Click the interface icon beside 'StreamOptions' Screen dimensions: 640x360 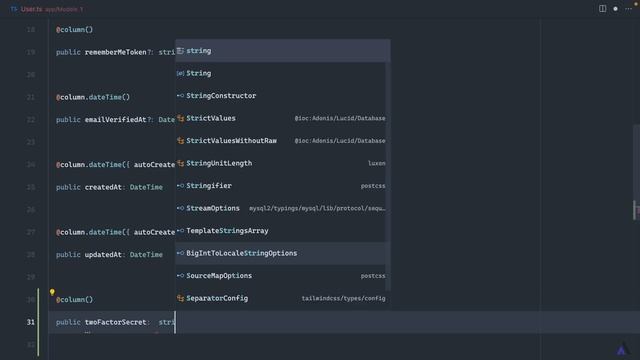tap(180, 208)
